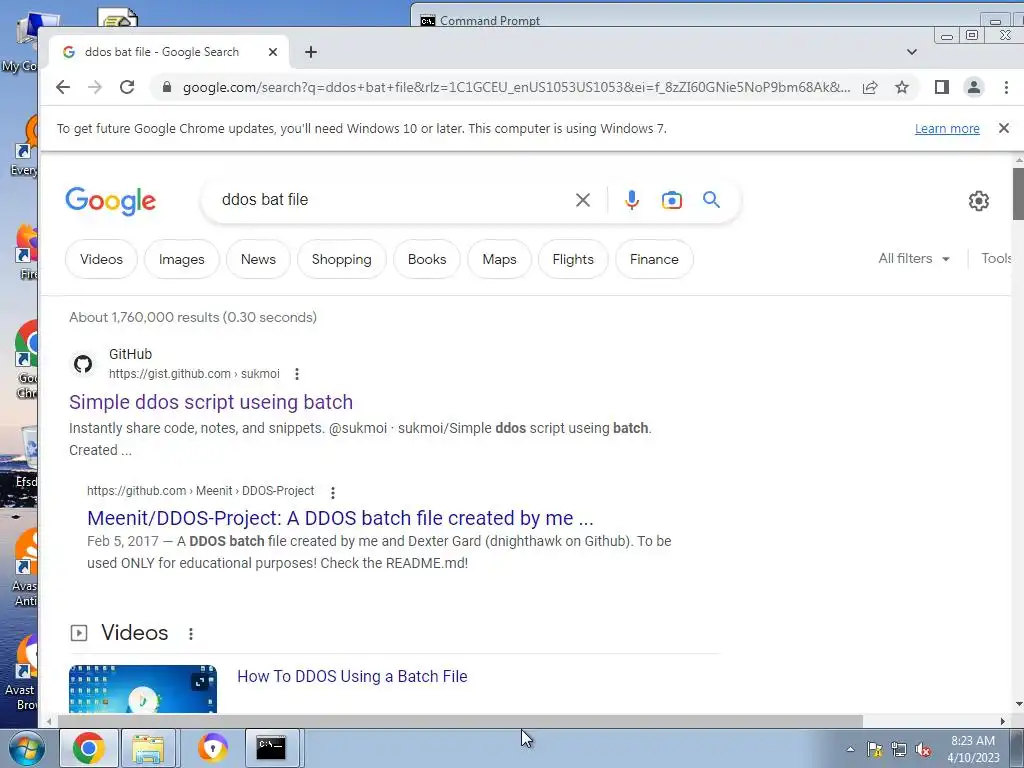
Task: Open Meenit/DDOS-Project result link
Action: (340, 518)
